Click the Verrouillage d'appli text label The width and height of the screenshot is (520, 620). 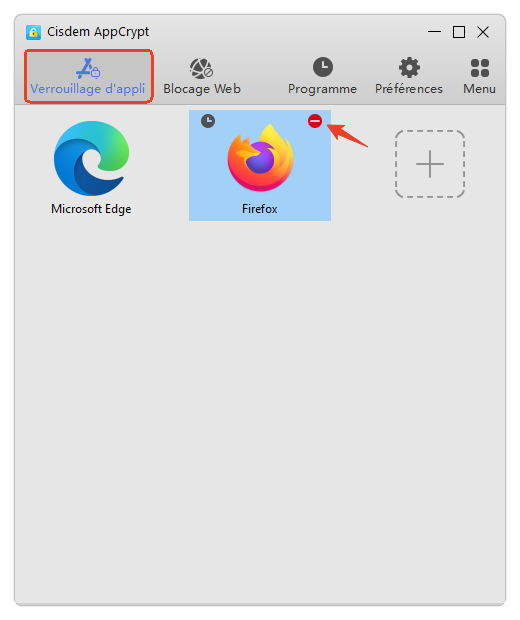(88, 89)
